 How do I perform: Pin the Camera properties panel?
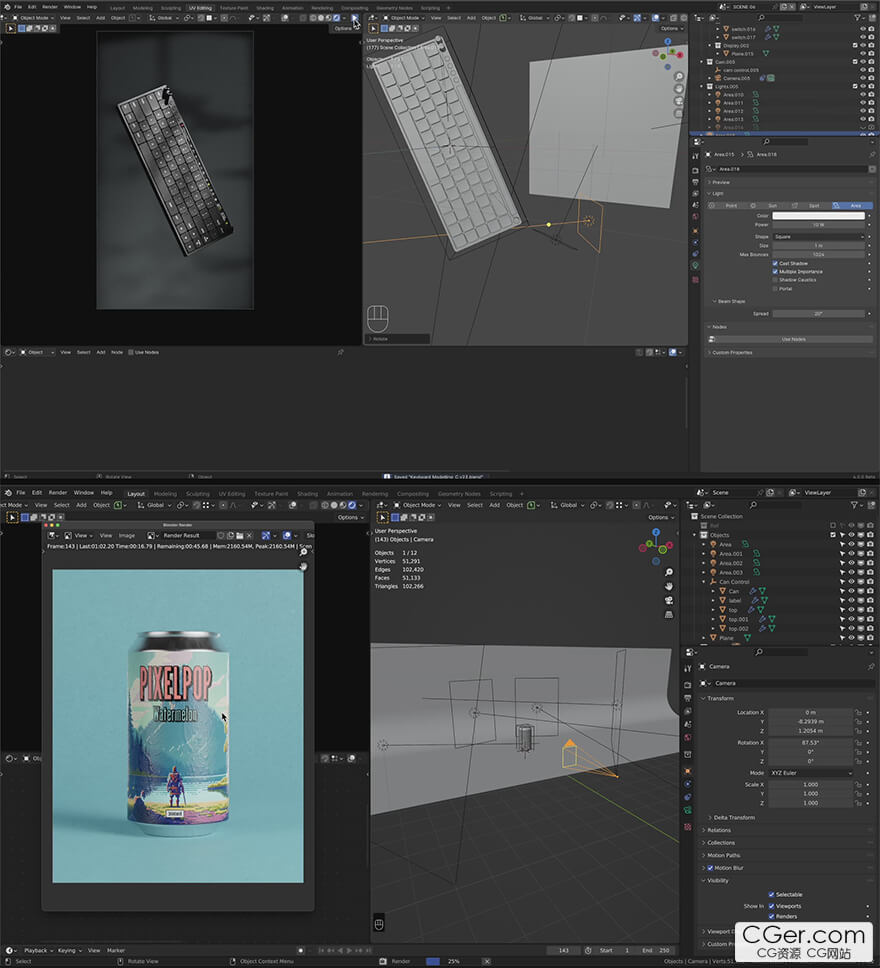pos(872,667)
